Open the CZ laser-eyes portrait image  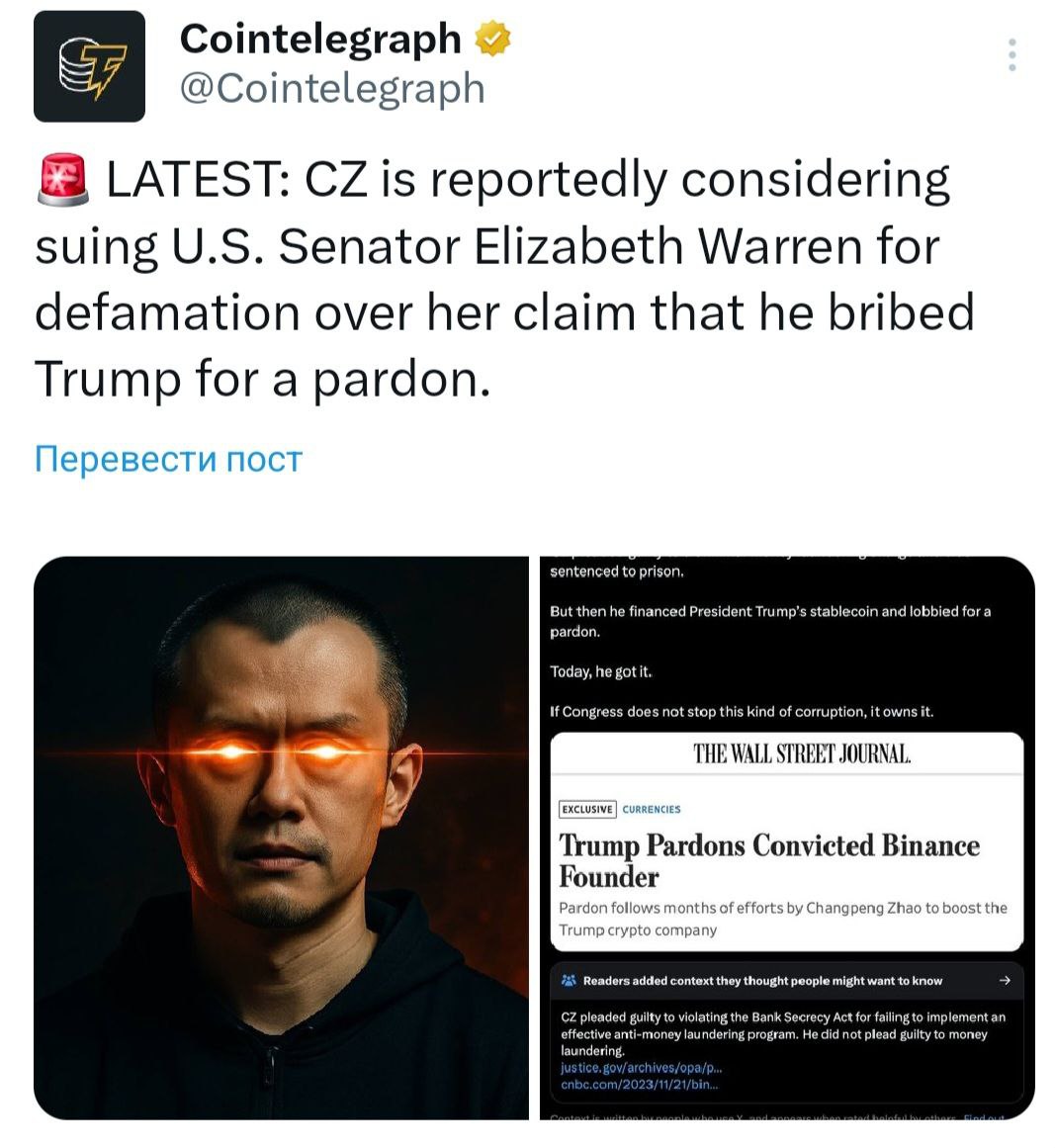(281, 838)
